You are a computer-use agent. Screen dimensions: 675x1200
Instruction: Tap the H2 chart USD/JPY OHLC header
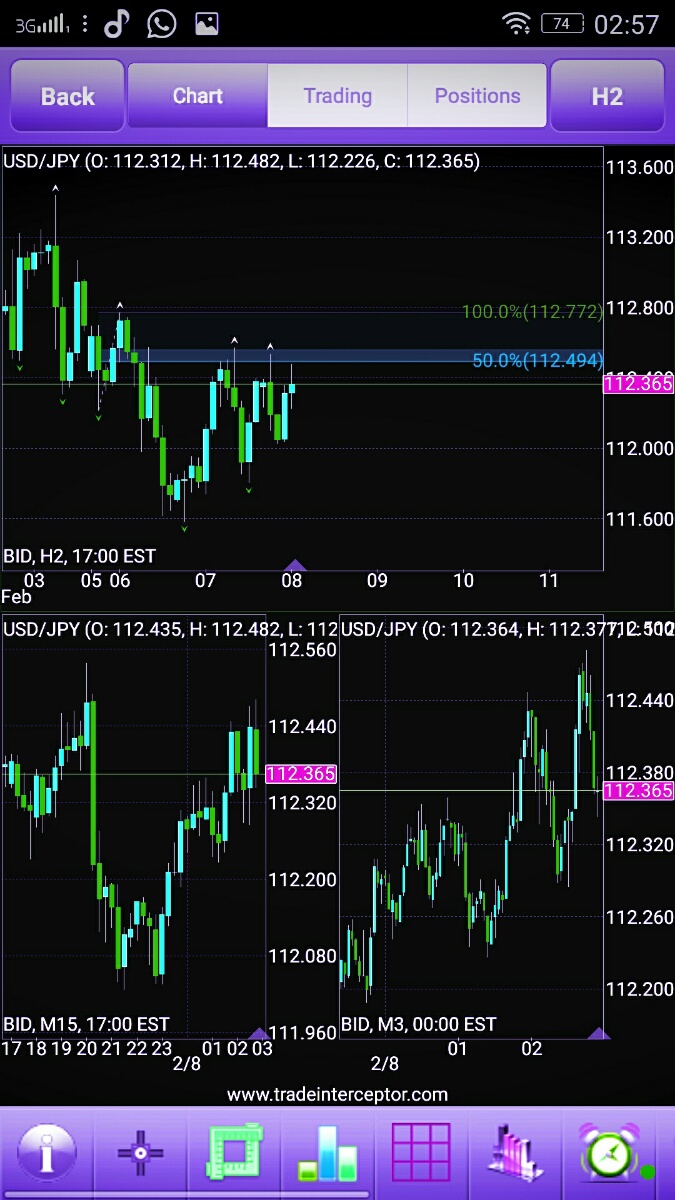pos(241,161)
